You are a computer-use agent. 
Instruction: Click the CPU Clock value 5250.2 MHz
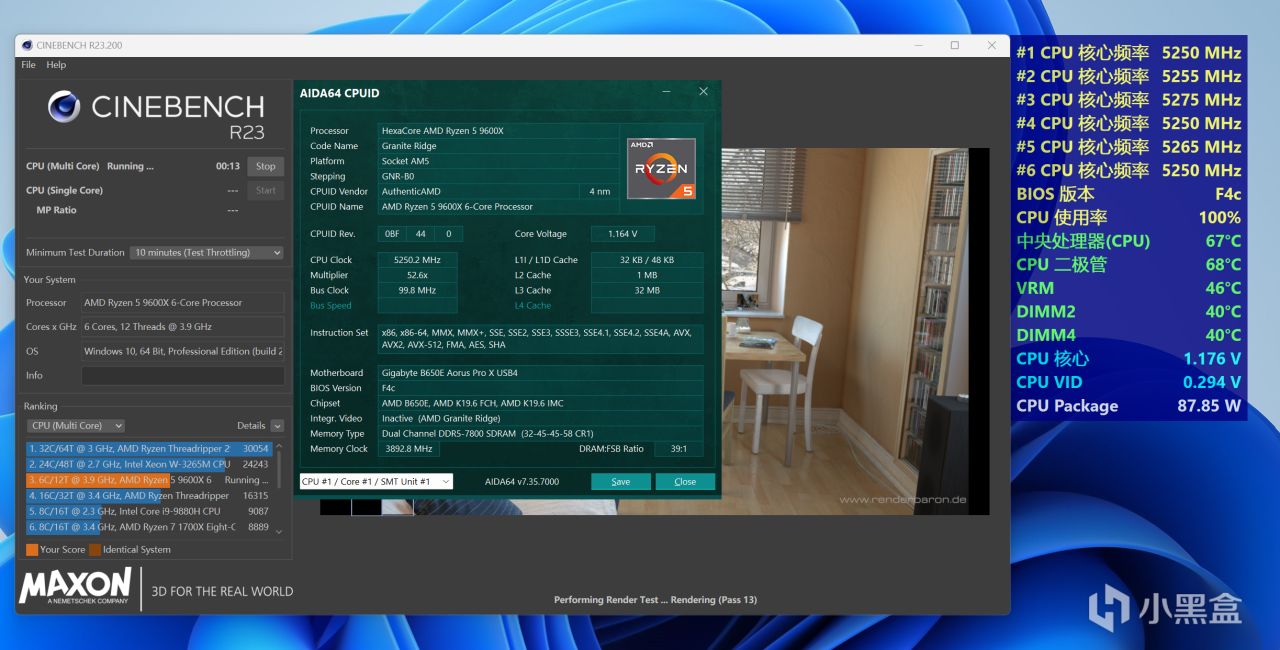point(417,260)
